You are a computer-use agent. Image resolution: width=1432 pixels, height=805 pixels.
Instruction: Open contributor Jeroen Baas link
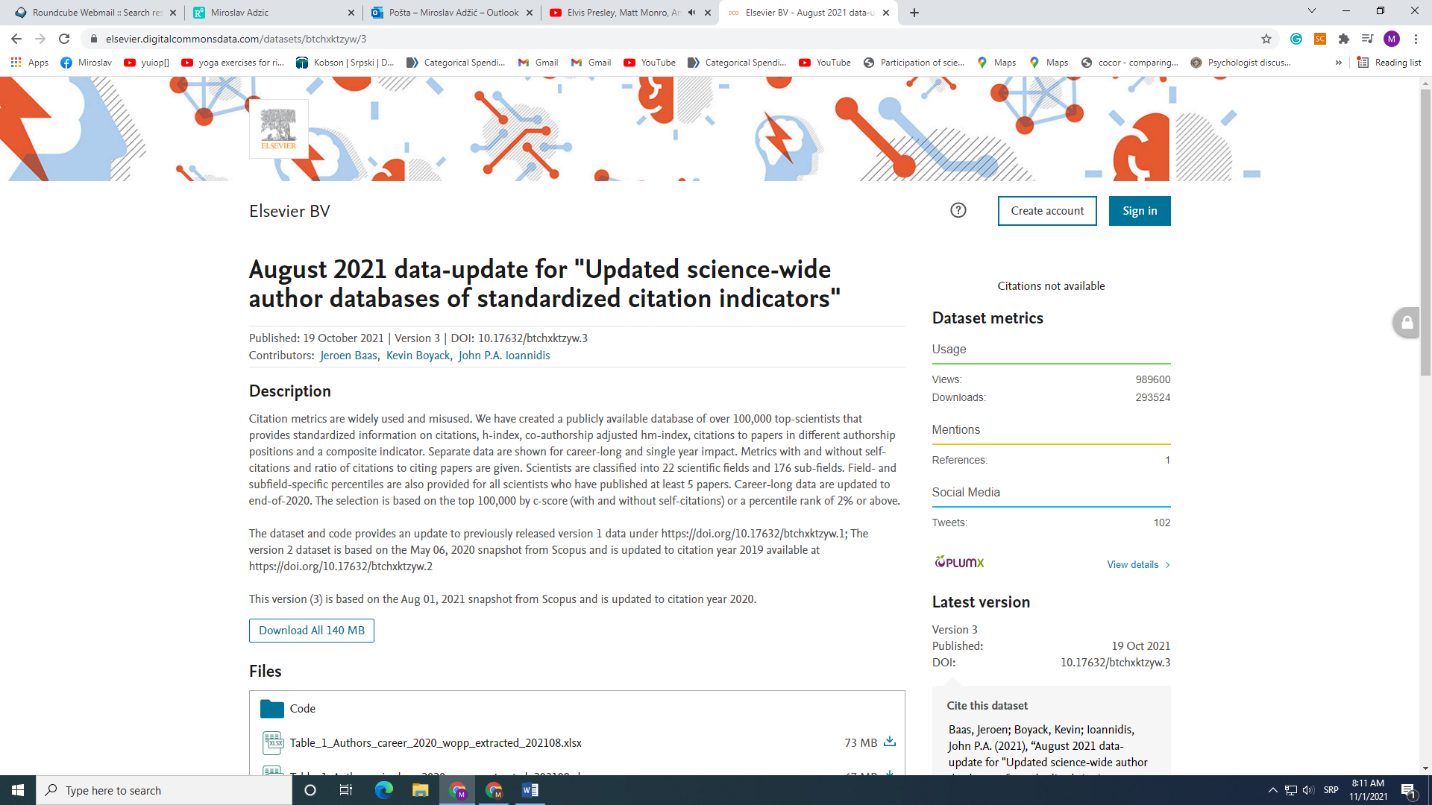click(347, 355)
